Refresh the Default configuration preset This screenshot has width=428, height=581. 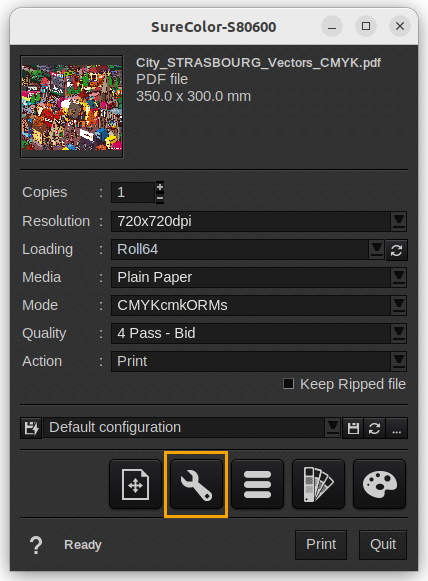pyautogui.click(x=375, y=428)
